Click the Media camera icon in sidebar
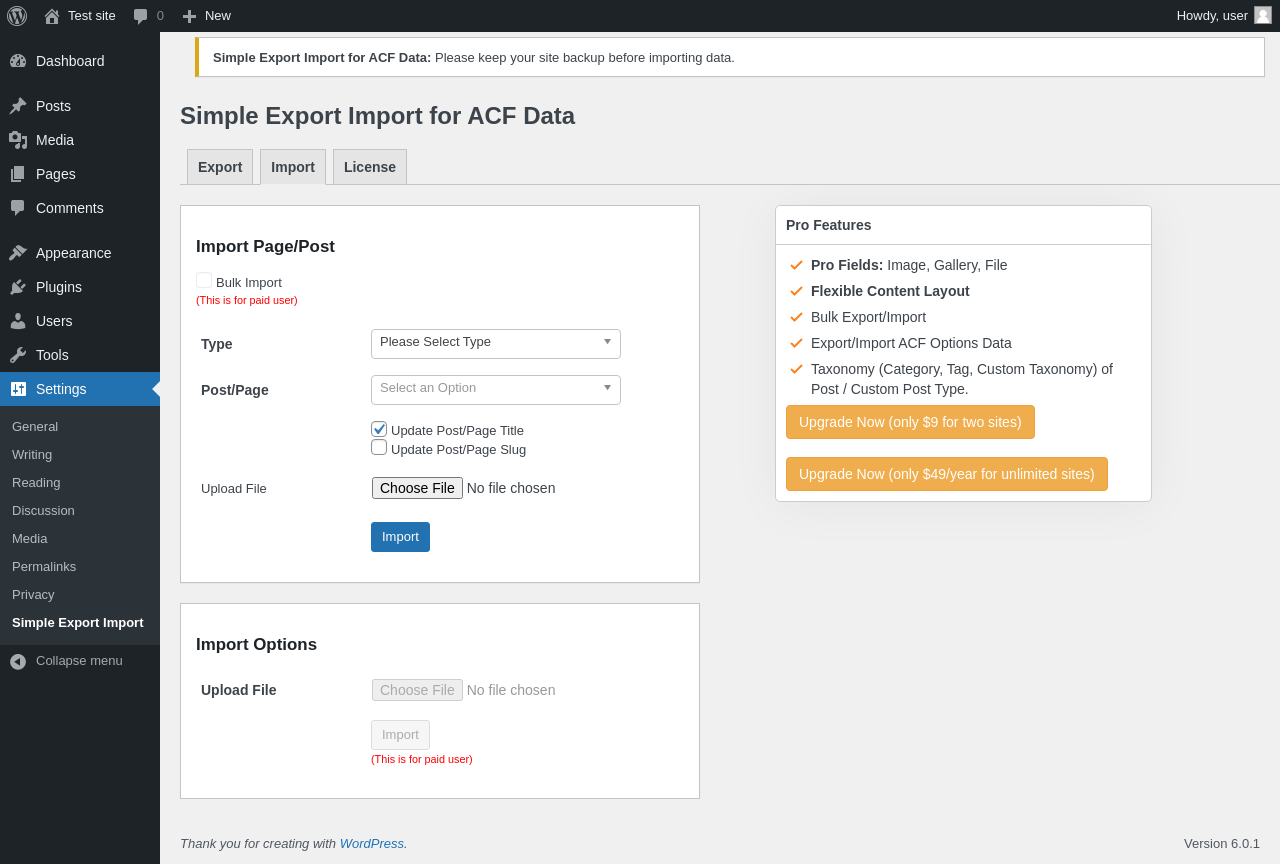The width and height of the screenshot is (1280, 864). point(18,140)
